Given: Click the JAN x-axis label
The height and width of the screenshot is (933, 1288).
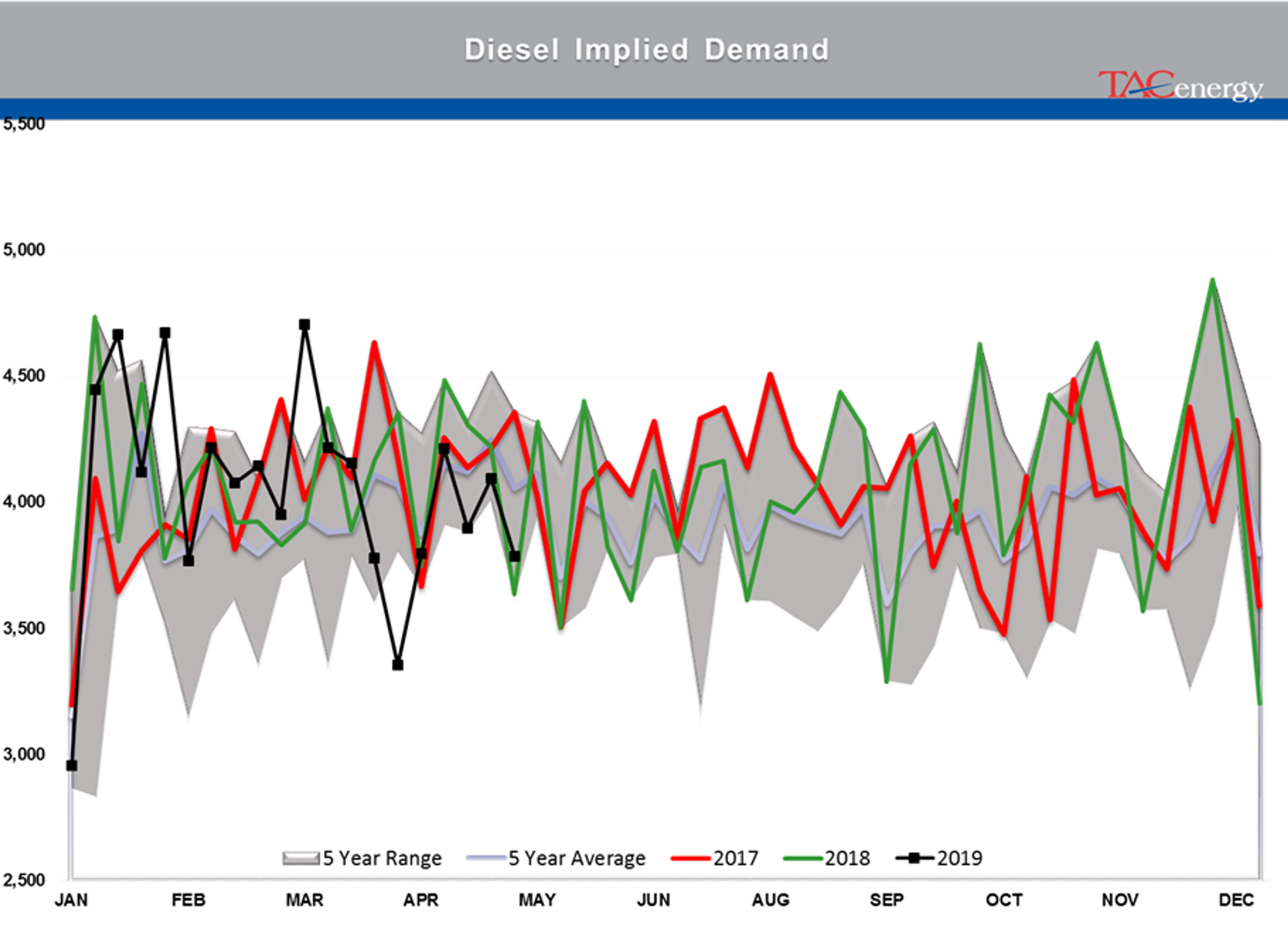Looking at the screenshot, I should click(71, 900).
